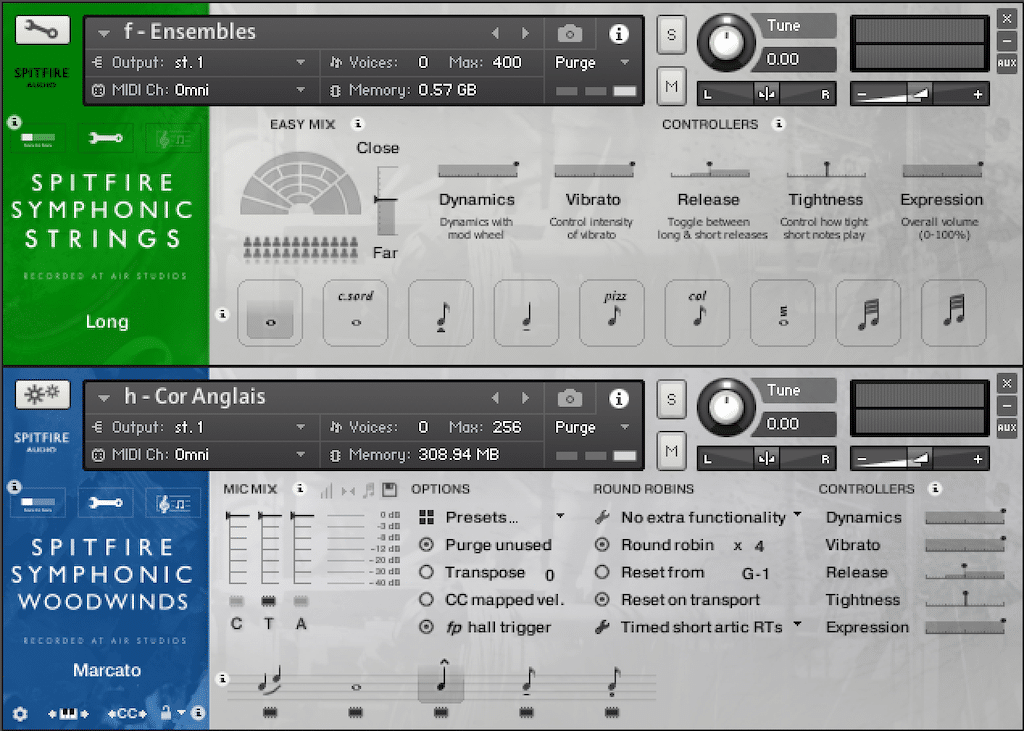The height and width of the screenshot is (731, 1024).
Task: Select next preset arrow for f - Ensembles
Action: pyautogui.click(x=525, y=33)
